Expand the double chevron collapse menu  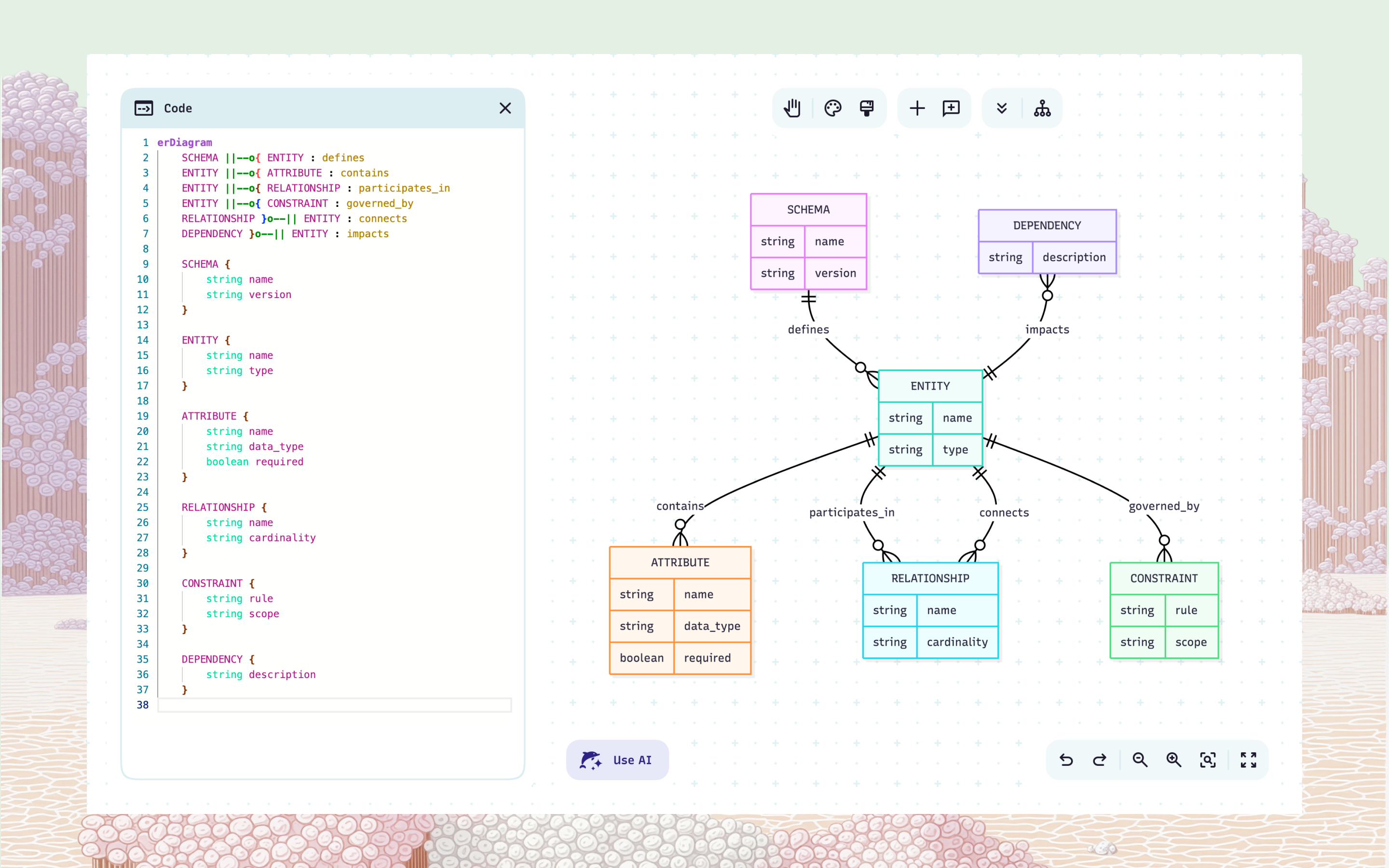[1002, 108]
